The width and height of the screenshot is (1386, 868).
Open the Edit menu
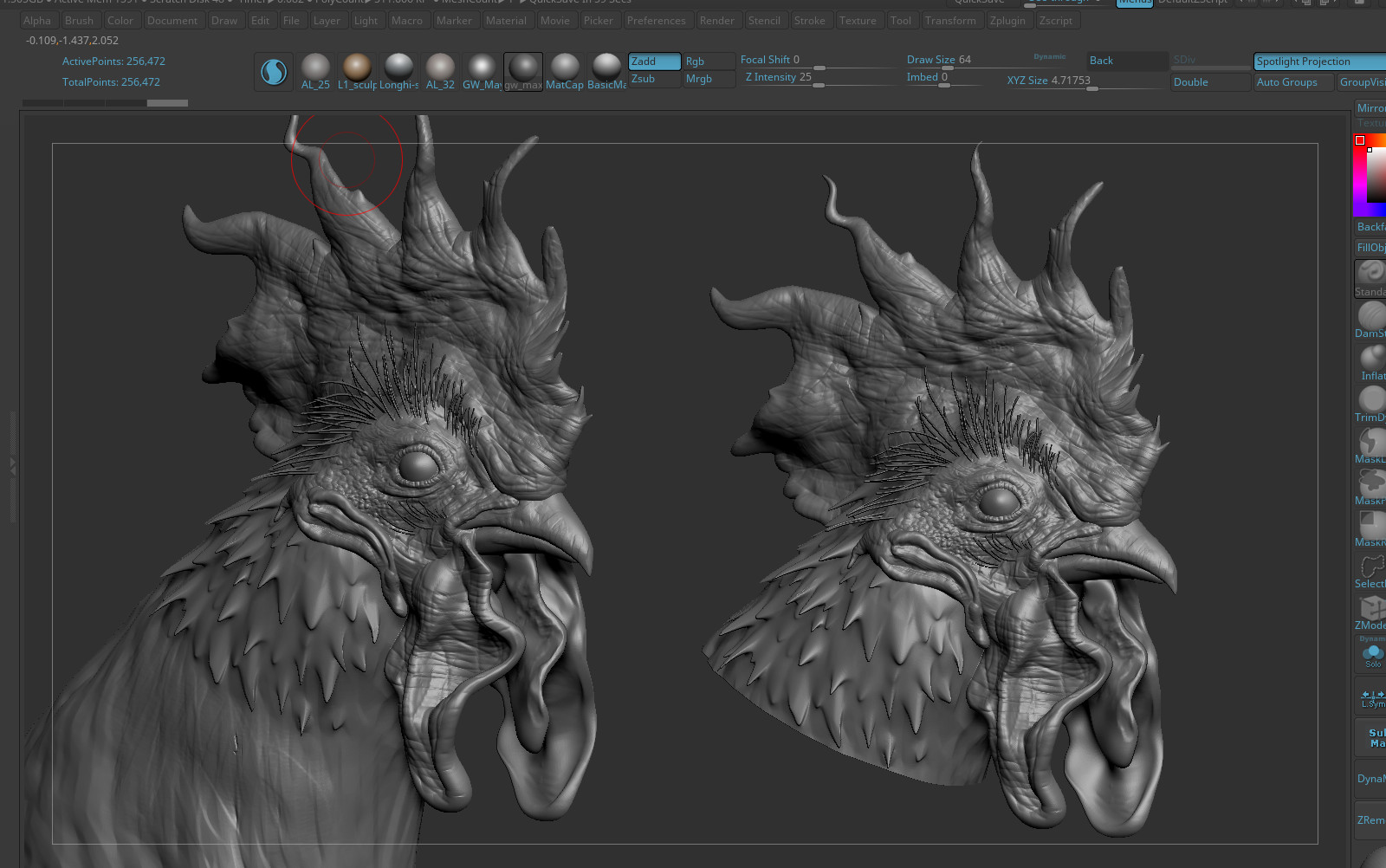point(261,21)
